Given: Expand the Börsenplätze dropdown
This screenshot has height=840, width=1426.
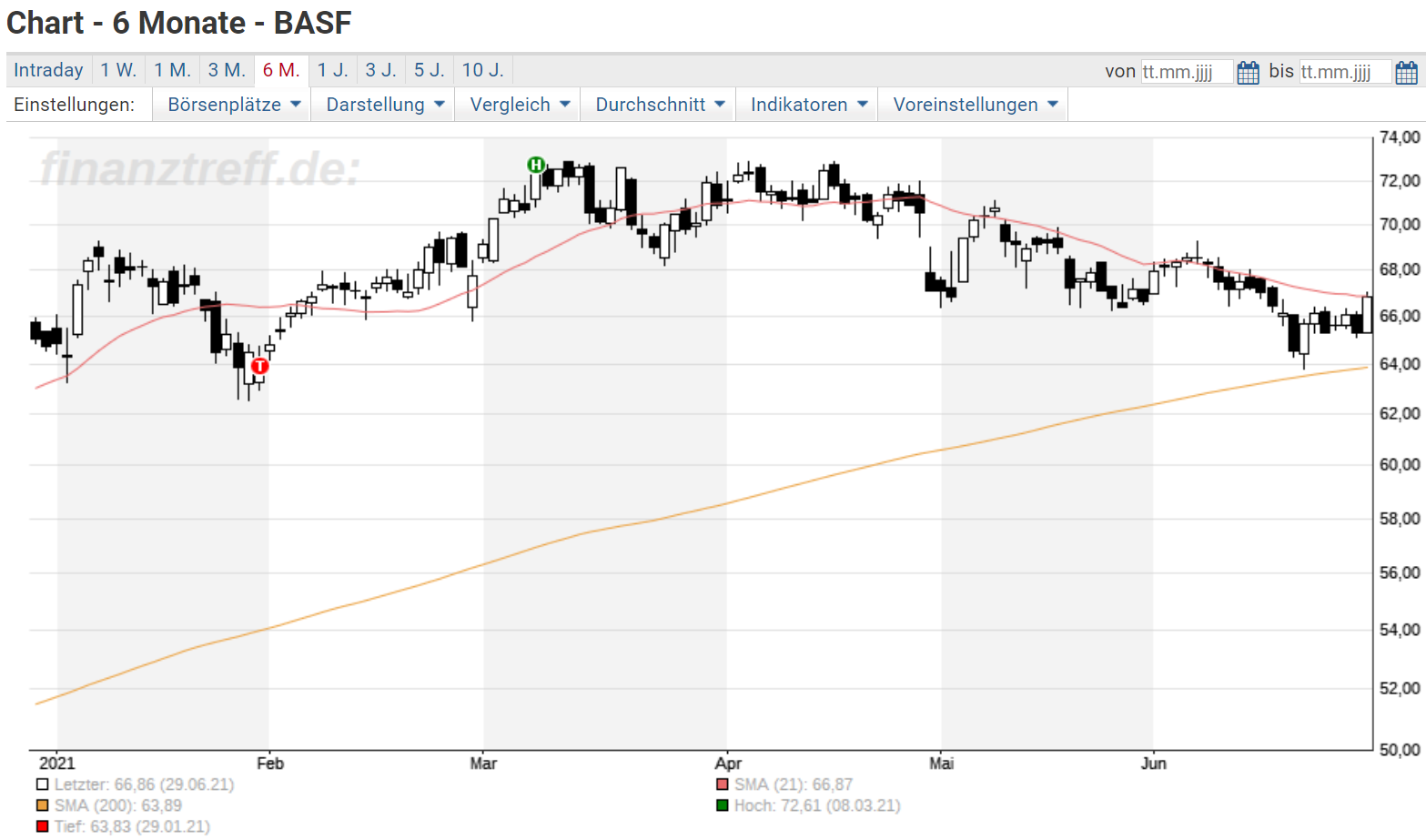Looking at the screenshot, I should point(233,105).
